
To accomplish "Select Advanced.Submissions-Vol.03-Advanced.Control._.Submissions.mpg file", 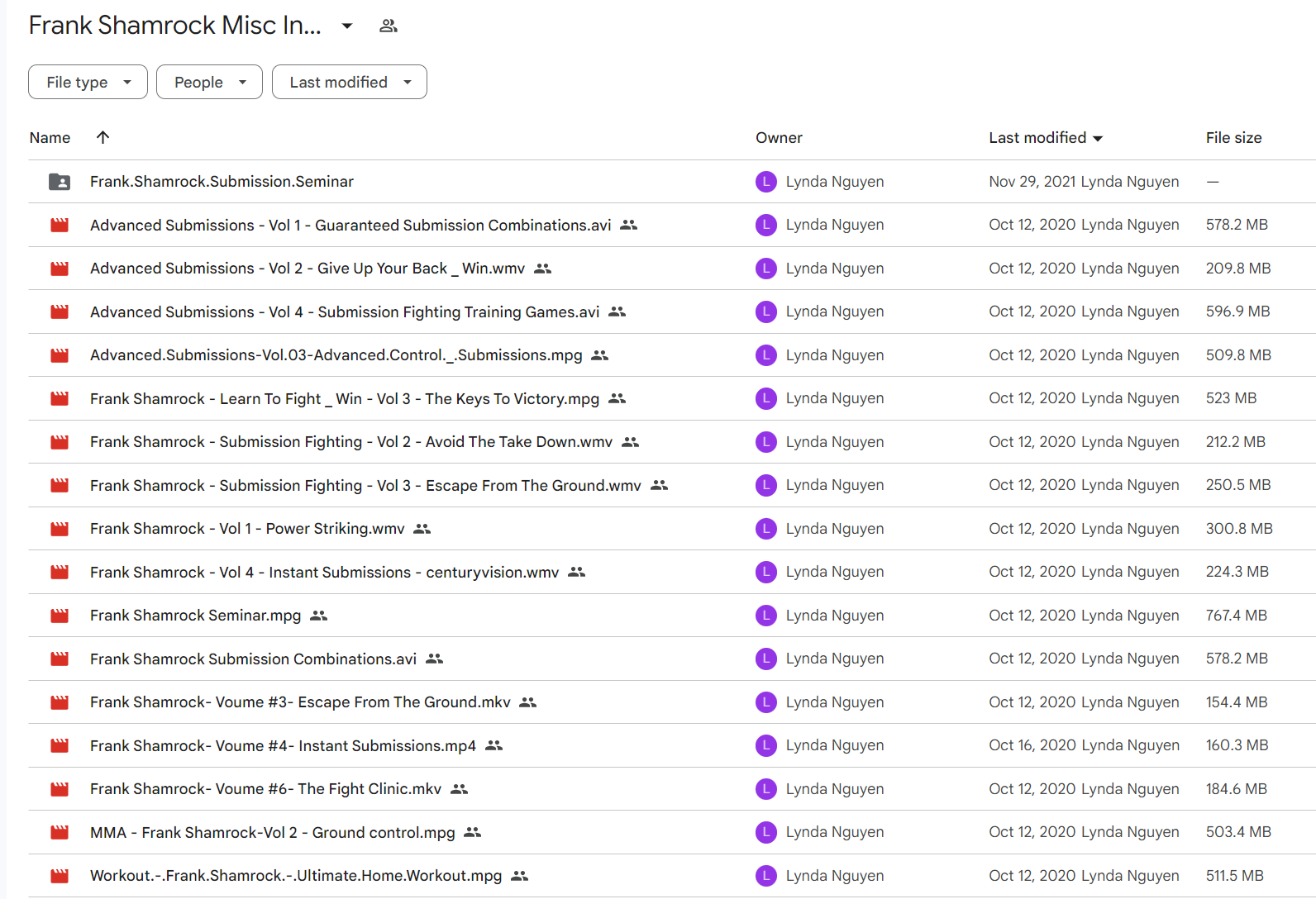I will 336,355.
